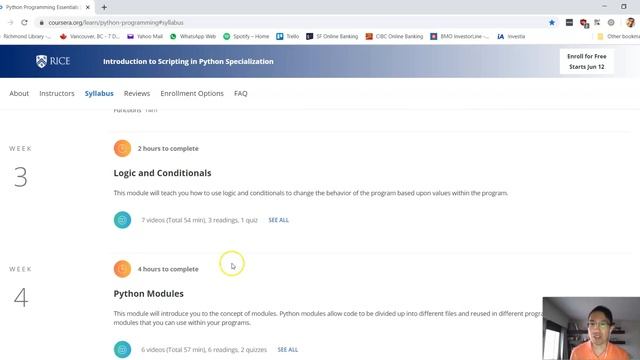640x360 pixels.
Task: Switch to the Instructors tab
Action: [57, 93]
